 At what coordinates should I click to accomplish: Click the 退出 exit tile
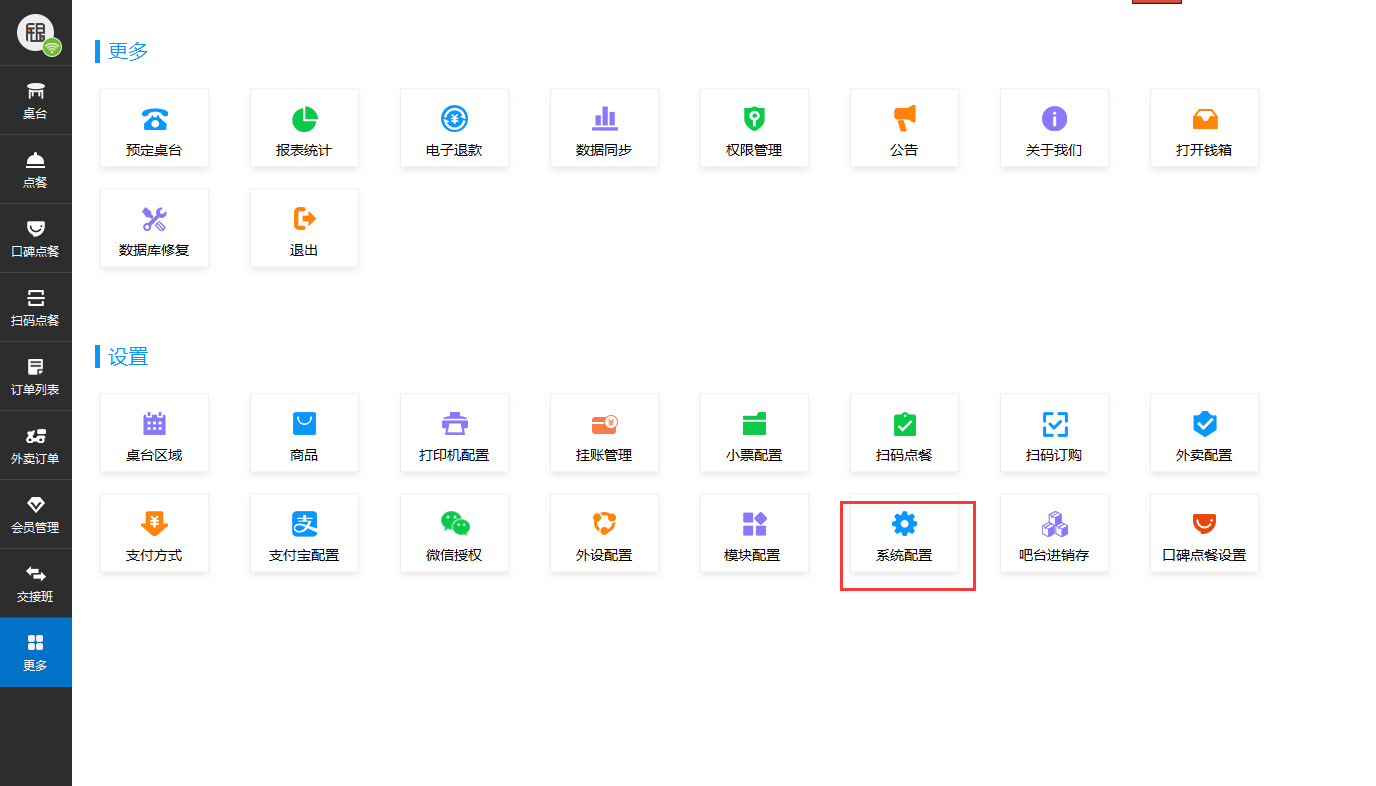[305, 228]
